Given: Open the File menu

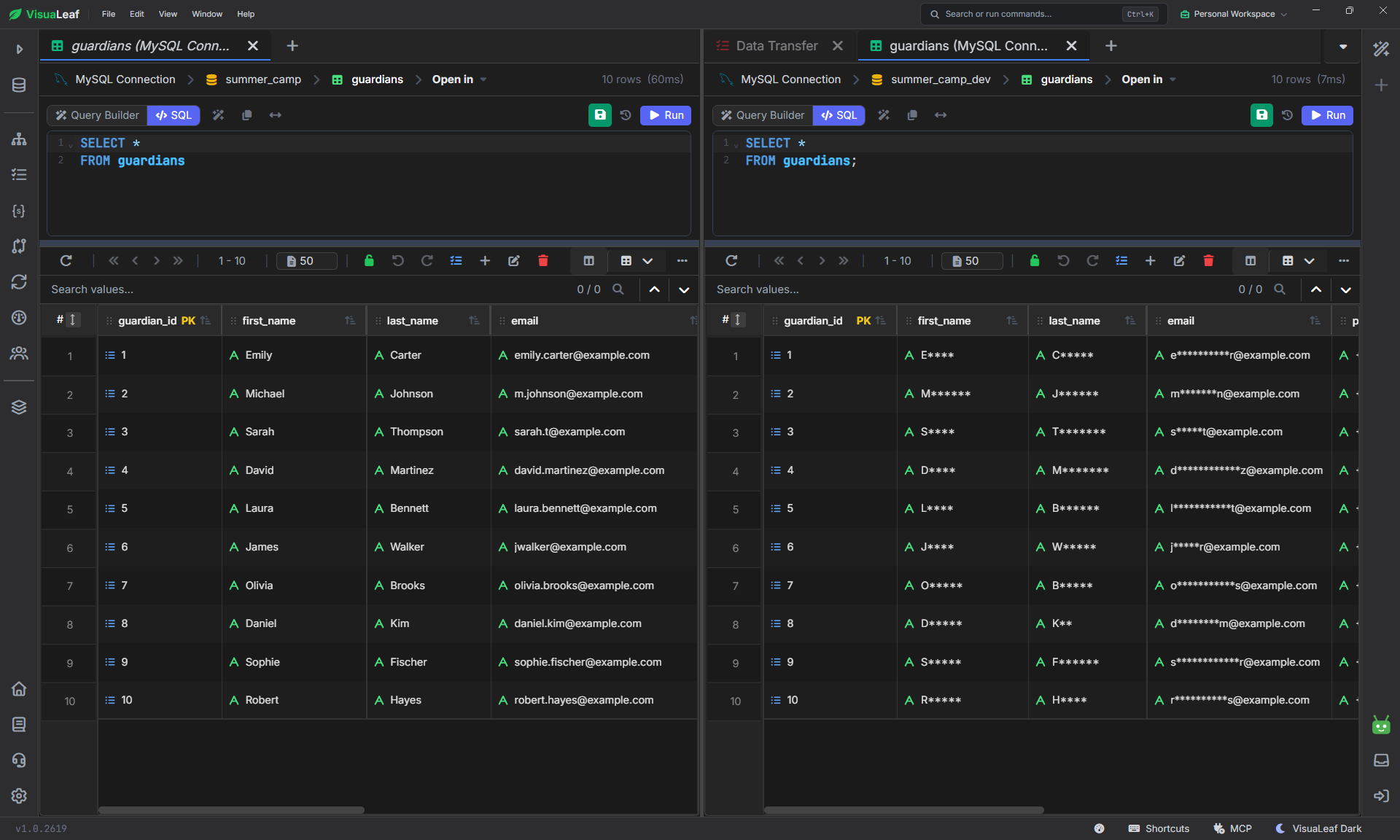Looking at the screenshot, I should pos(109,14).
